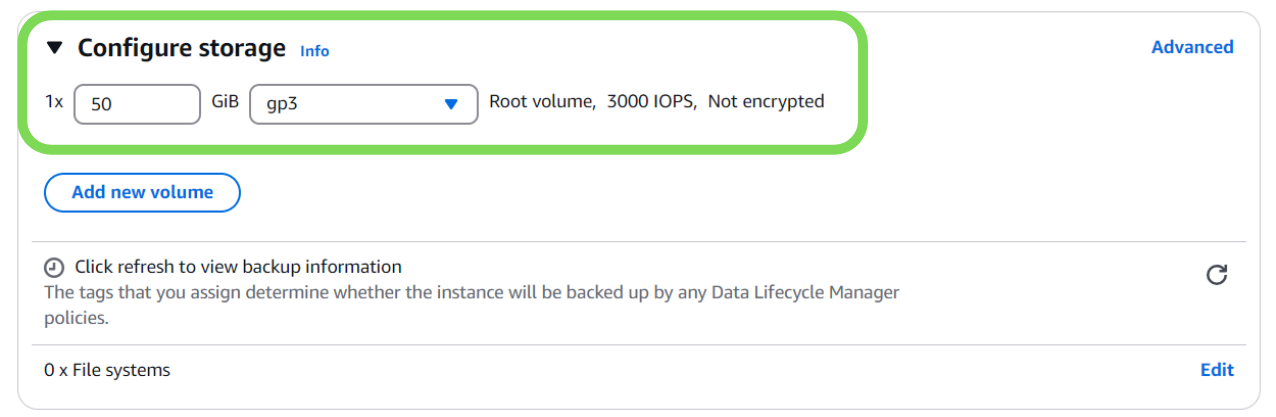This screenshot has width=1276, height=417.
Task: Click the Data Lifecycle Manager description text
Action: (x=471, y=293)
